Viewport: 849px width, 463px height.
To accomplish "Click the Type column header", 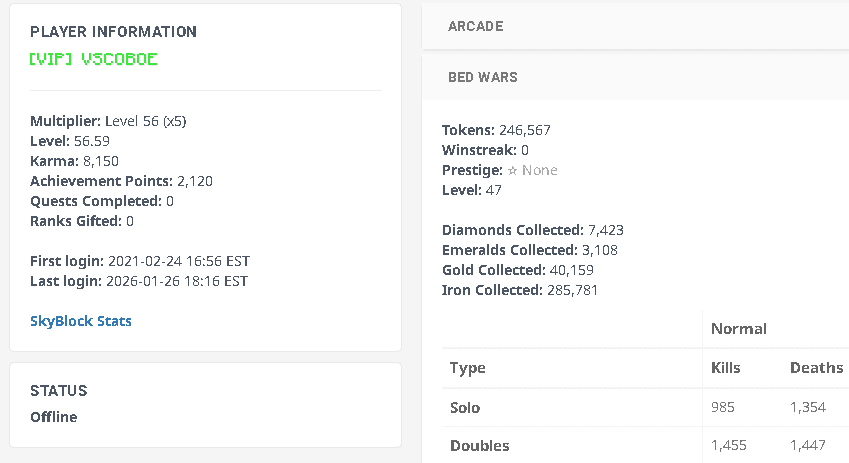I will [x=468, y=368].
